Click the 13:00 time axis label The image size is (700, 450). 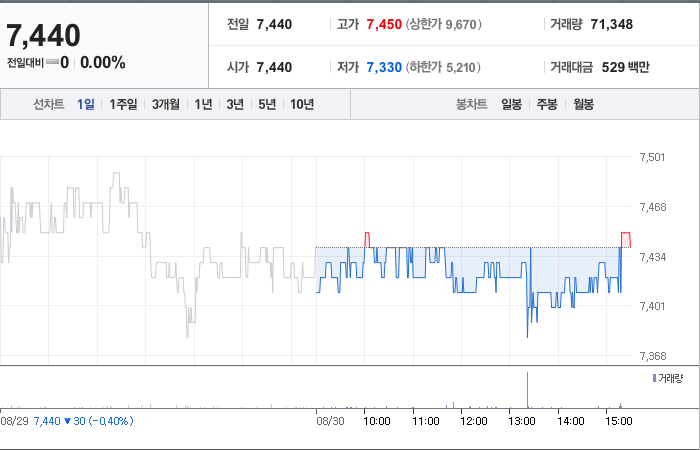coord(522,421)
